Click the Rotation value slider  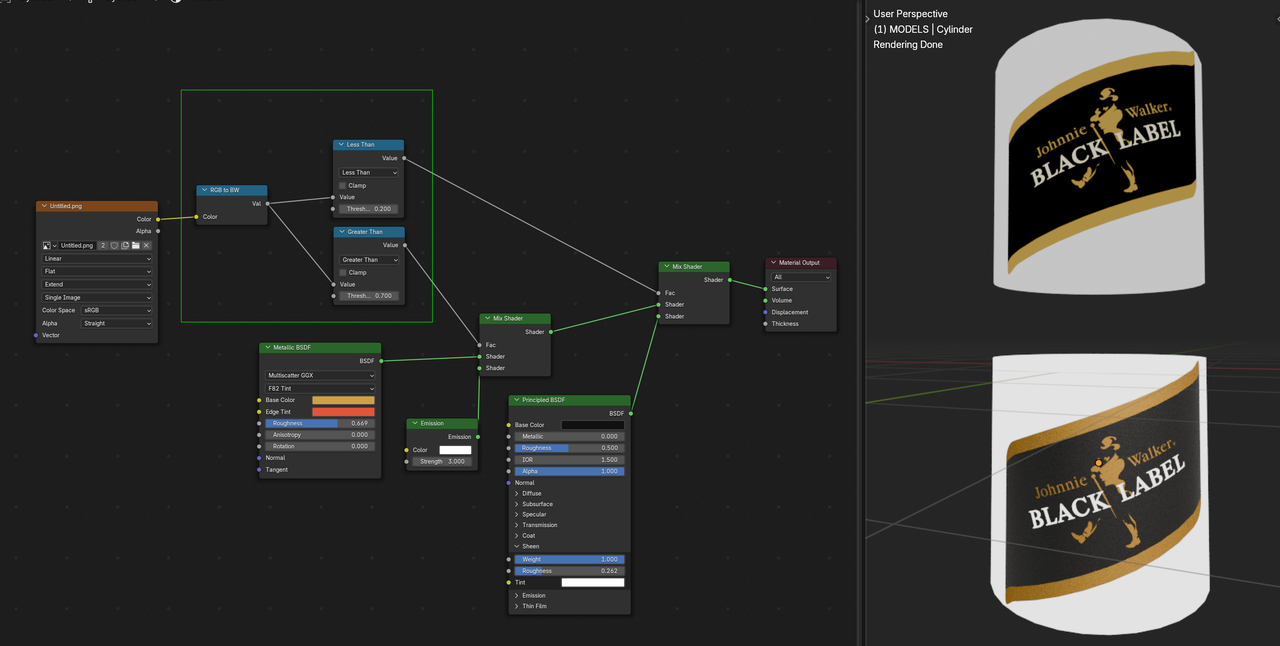(x=320, y=446)
